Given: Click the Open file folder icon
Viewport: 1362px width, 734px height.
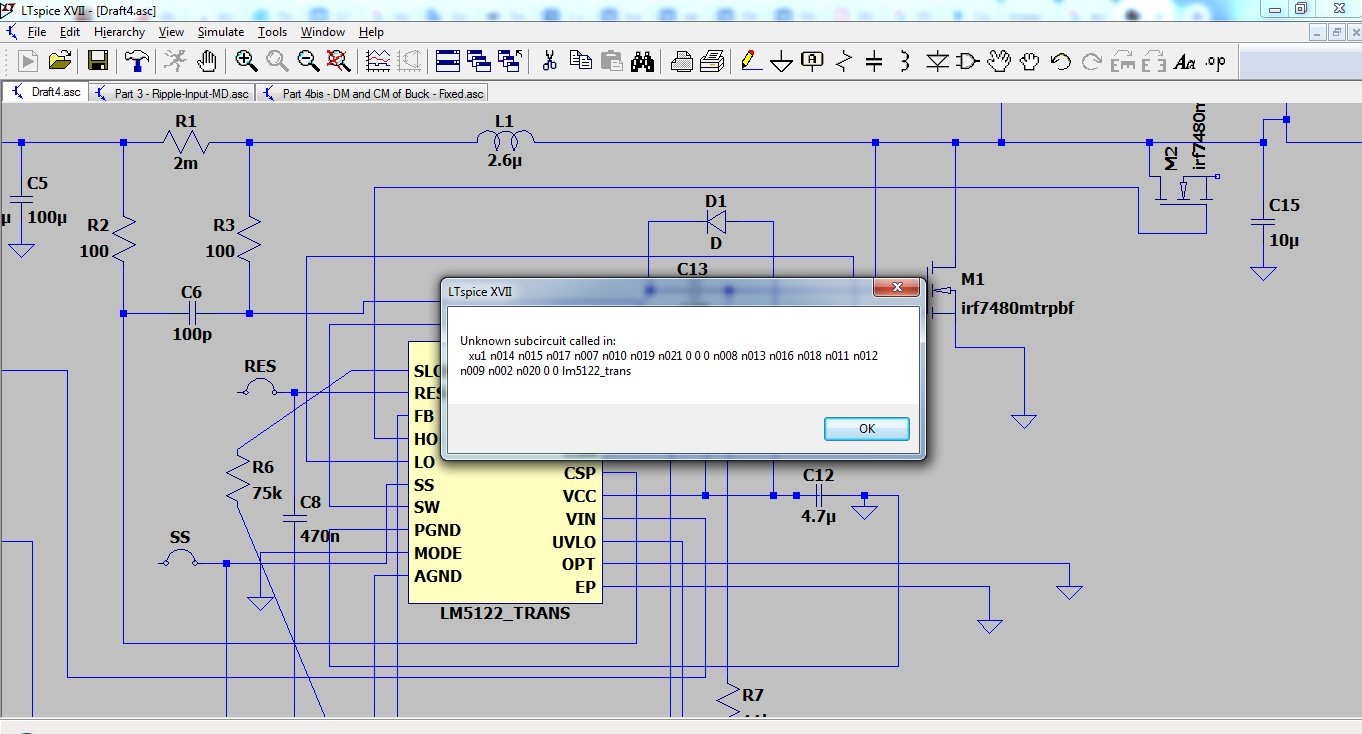Looking at the screenshot, I should click(x=60, y=61).
